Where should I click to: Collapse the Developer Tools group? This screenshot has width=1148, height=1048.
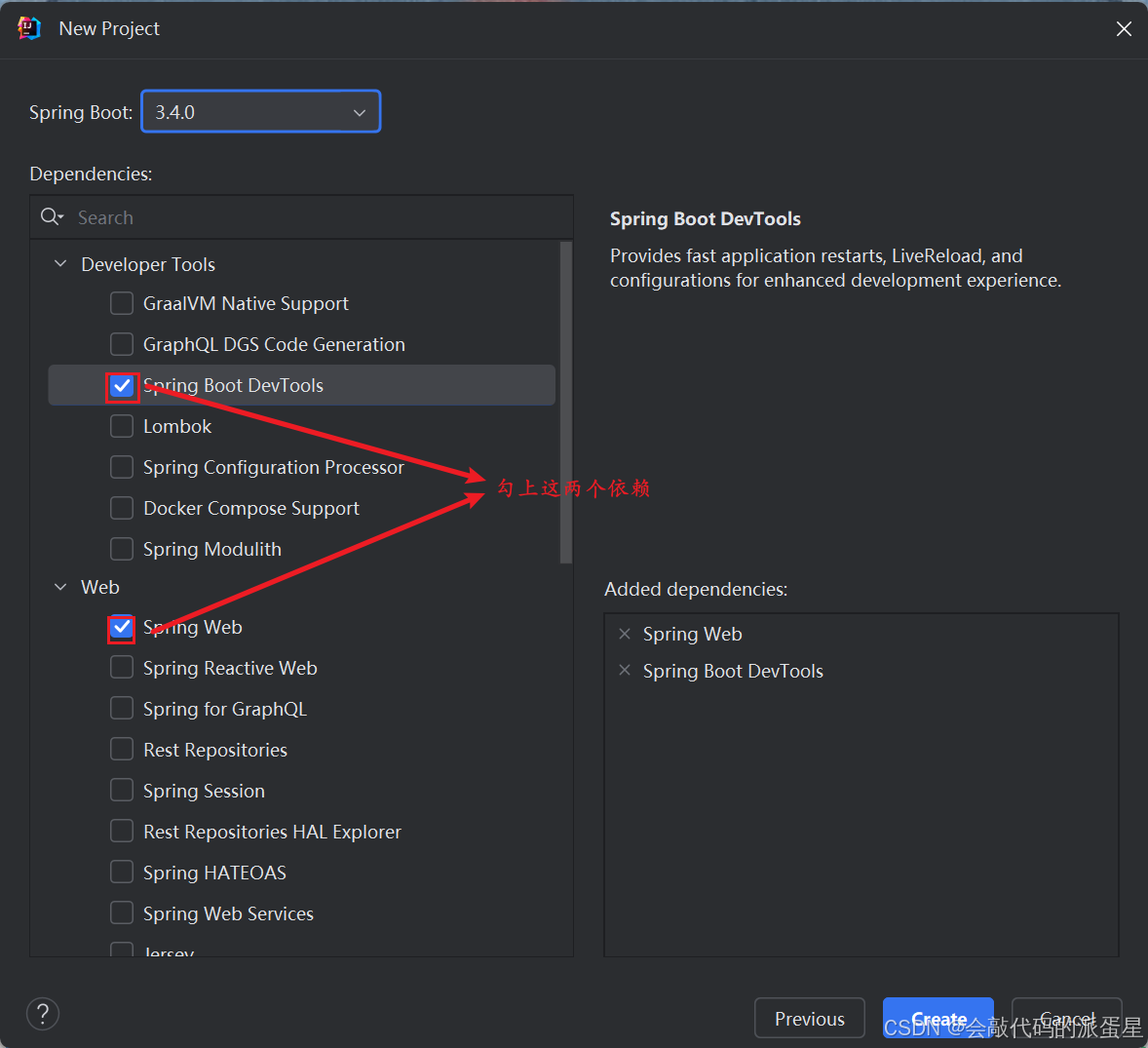[x=60, y=263]
